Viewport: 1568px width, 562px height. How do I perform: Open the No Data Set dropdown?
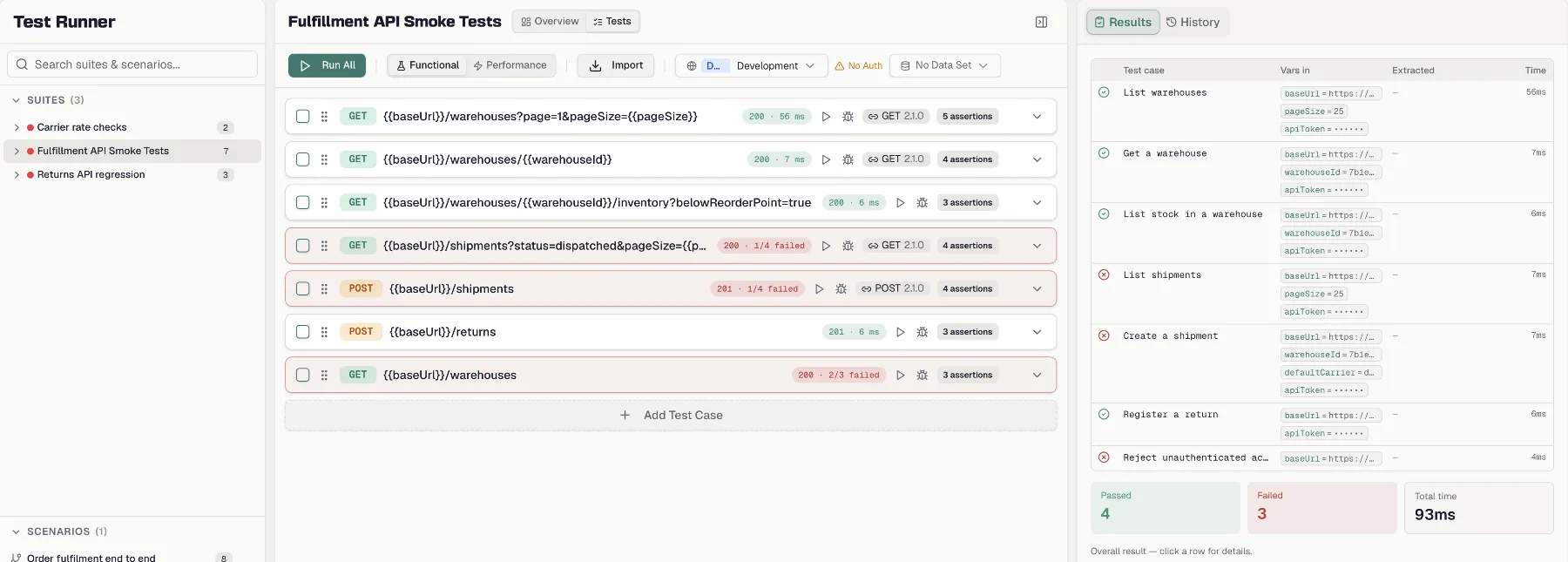click(x=944, y=65)
